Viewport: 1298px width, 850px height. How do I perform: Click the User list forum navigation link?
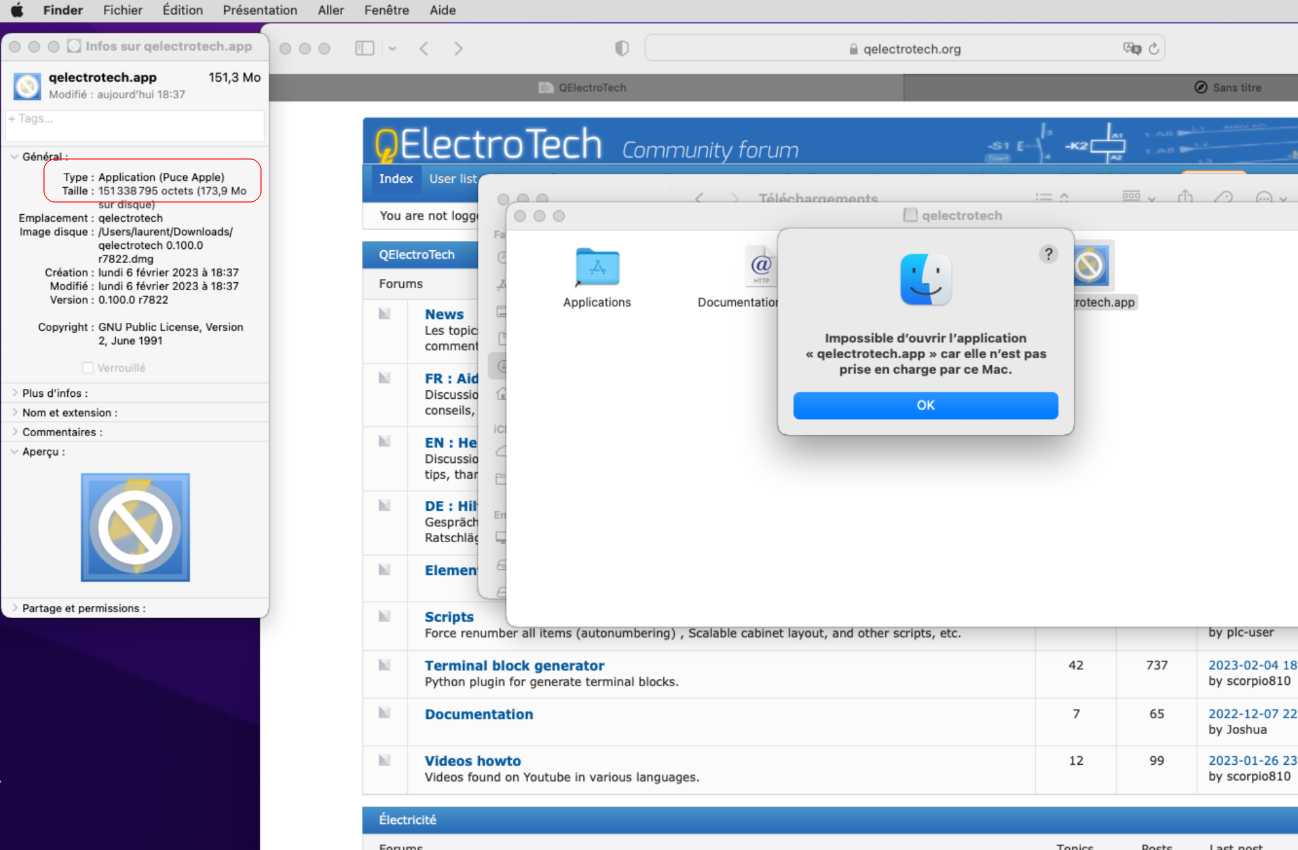453,179
